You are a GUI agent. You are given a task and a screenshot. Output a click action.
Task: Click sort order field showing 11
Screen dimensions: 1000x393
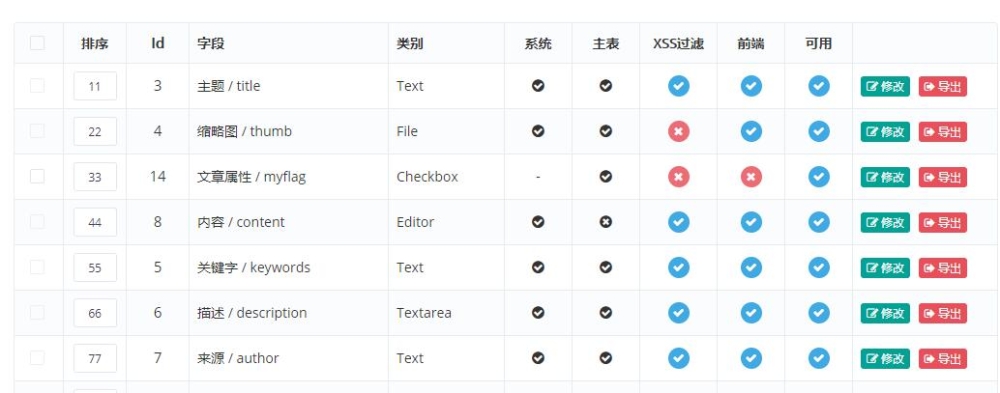coord(95,86)
